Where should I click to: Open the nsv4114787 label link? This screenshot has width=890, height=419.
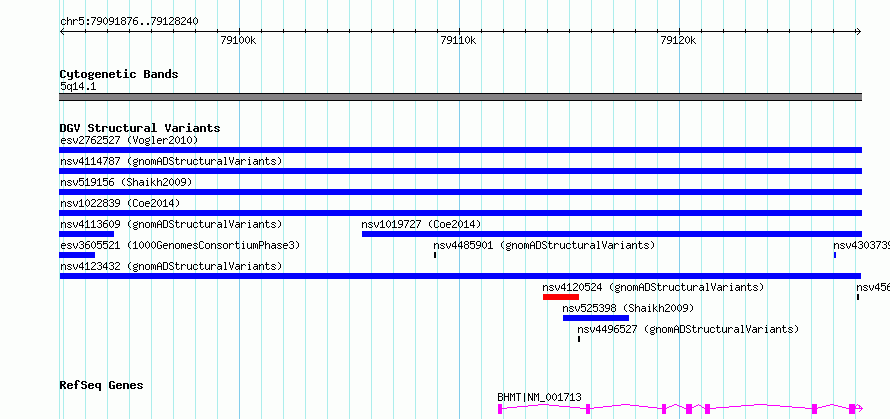[171, 161]
